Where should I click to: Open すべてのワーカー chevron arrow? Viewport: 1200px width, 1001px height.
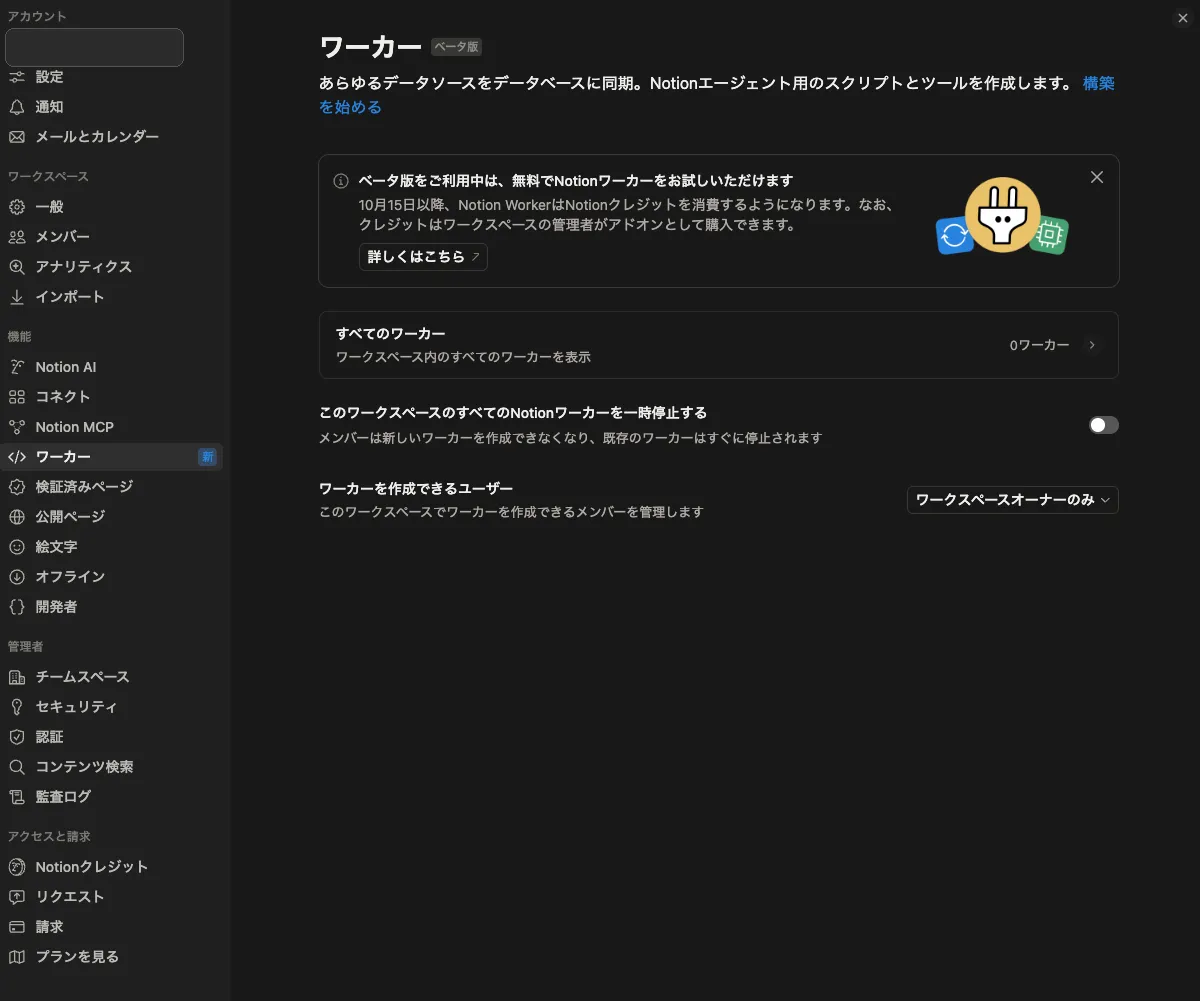1092,345
